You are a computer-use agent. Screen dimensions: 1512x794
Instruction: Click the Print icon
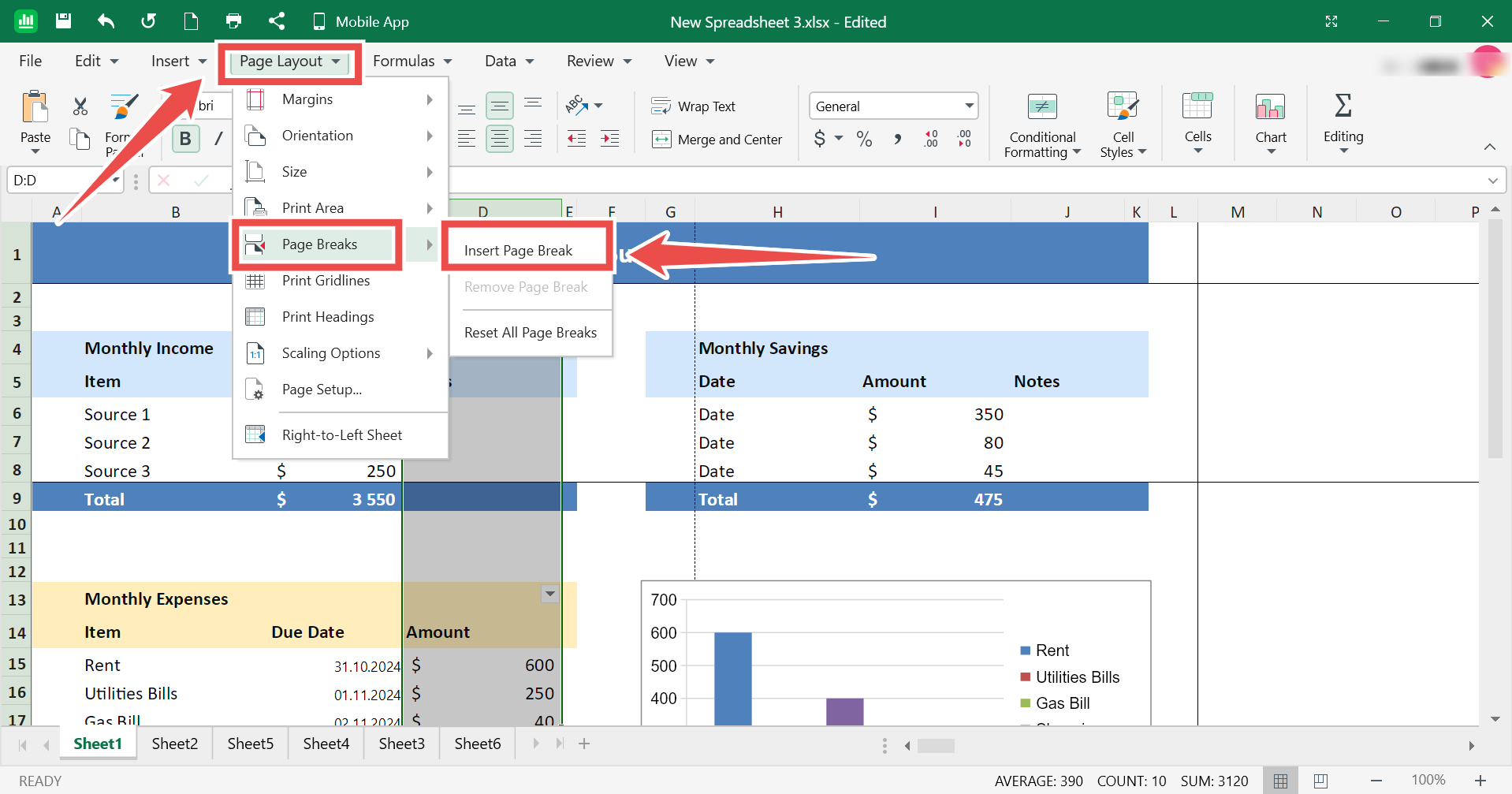233,21
